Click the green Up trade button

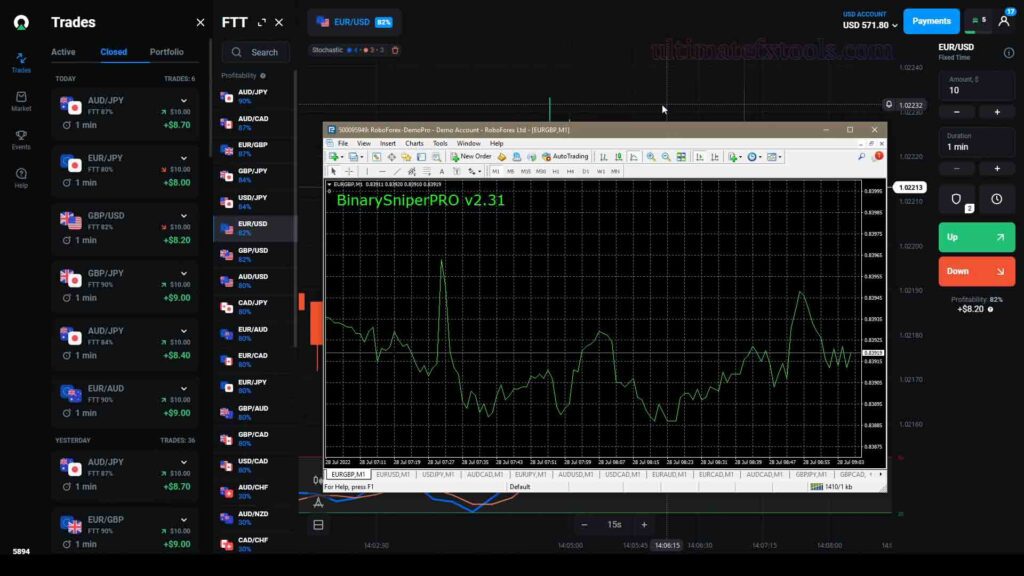[x=976, y=237]
